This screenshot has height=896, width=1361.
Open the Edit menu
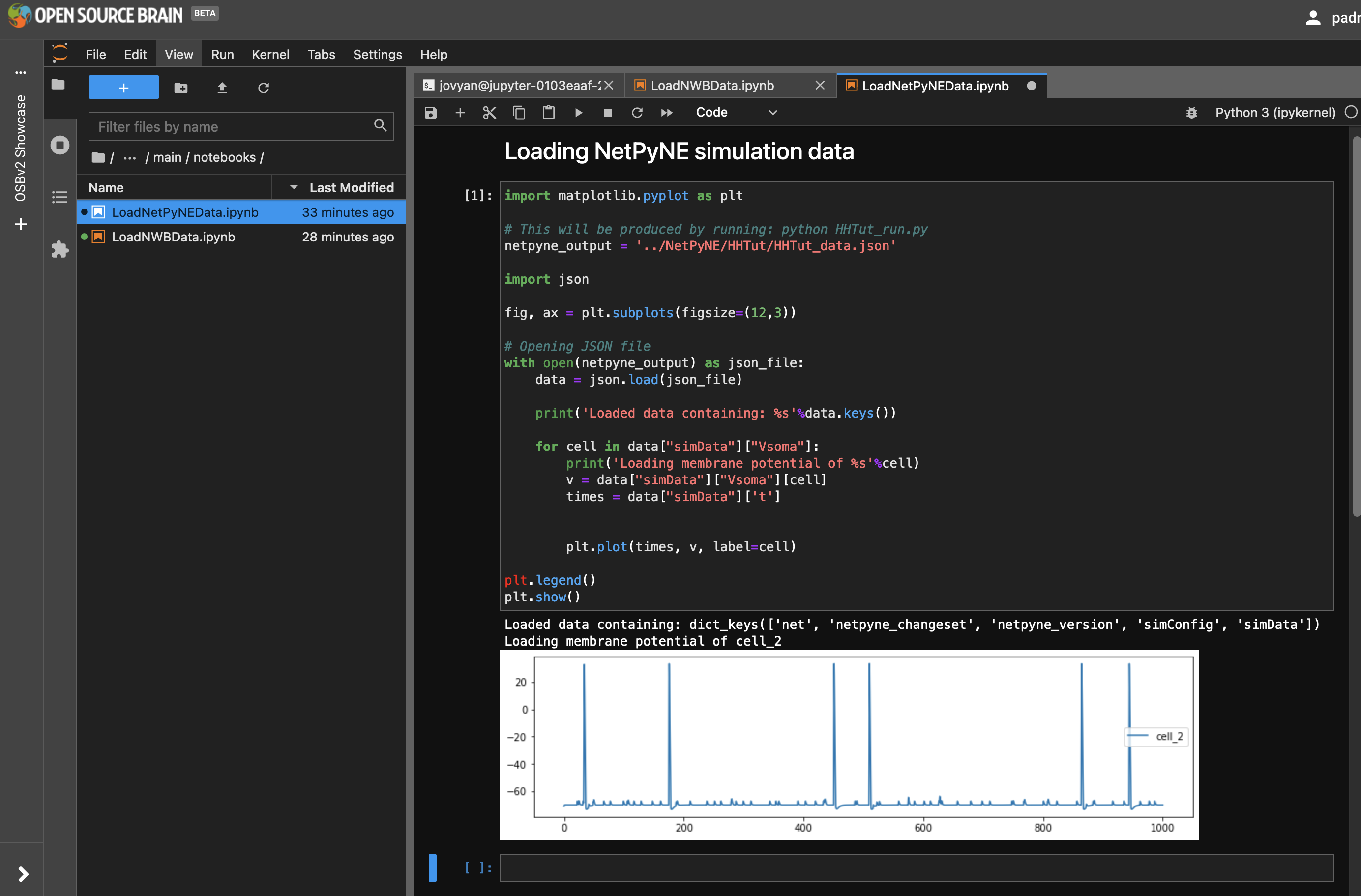[135, 54]
